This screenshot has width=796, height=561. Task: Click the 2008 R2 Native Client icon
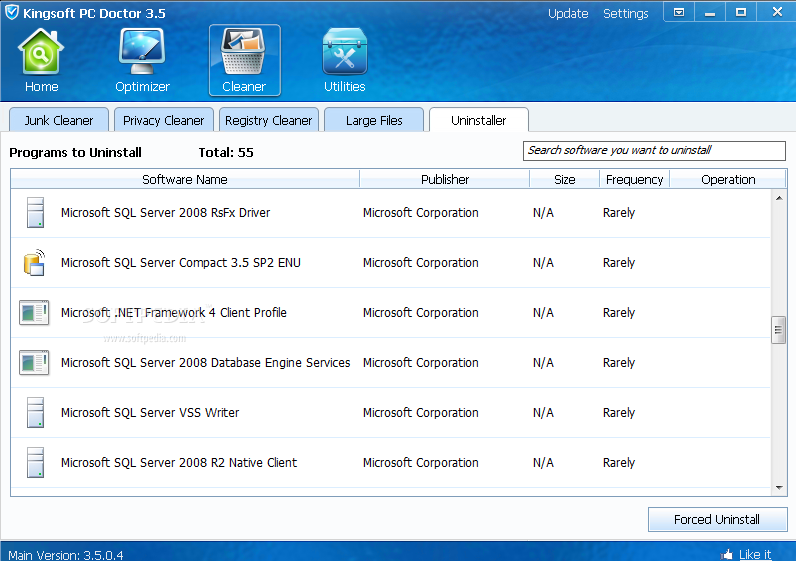pos(35,463)
